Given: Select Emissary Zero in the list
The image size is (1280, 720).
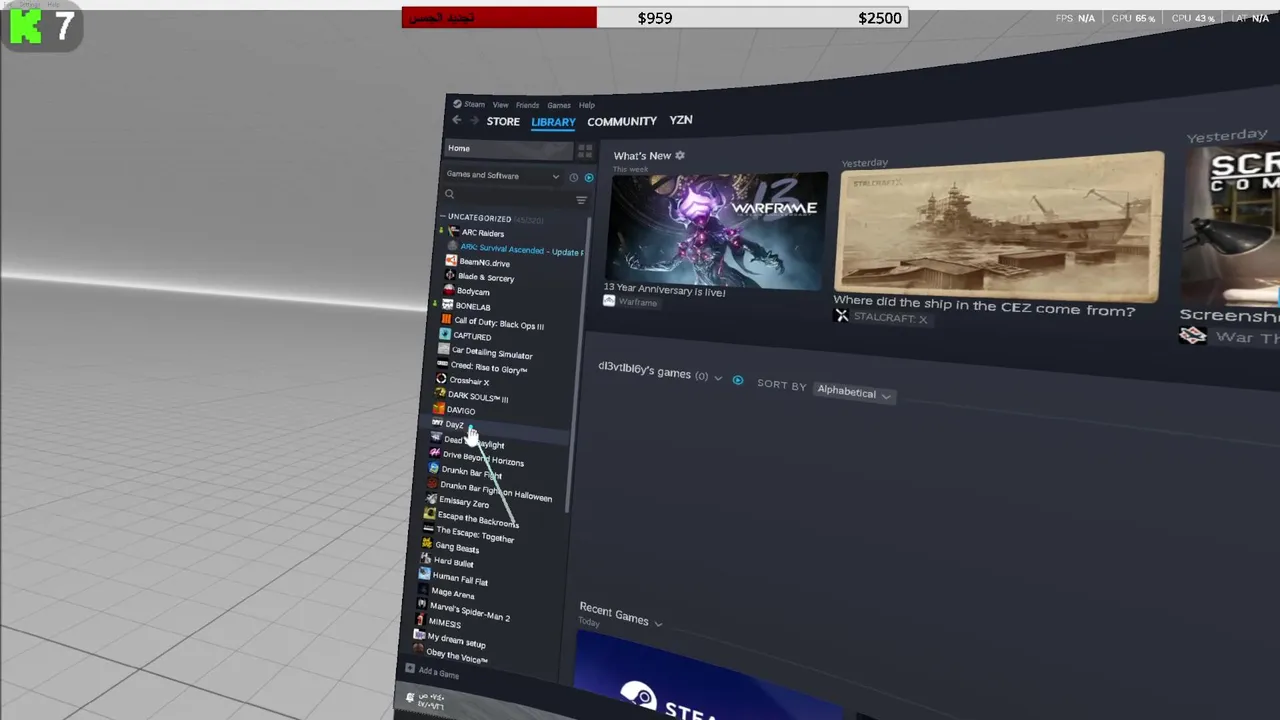Looking at the screenshot, I should pos(464,502).
